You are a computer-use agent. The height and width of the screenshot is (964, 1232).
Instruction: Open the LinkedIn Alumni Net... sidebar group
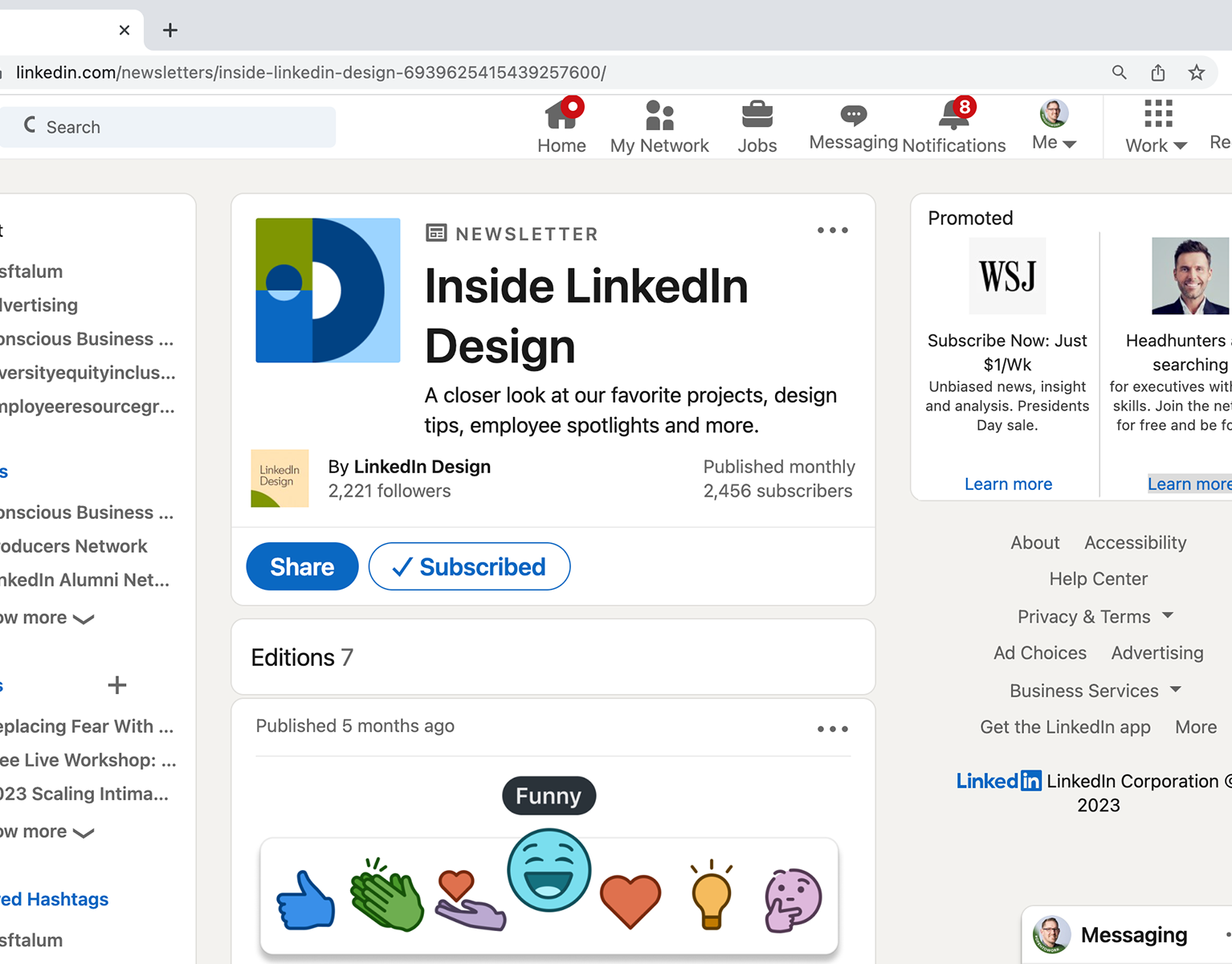point(84,580)
